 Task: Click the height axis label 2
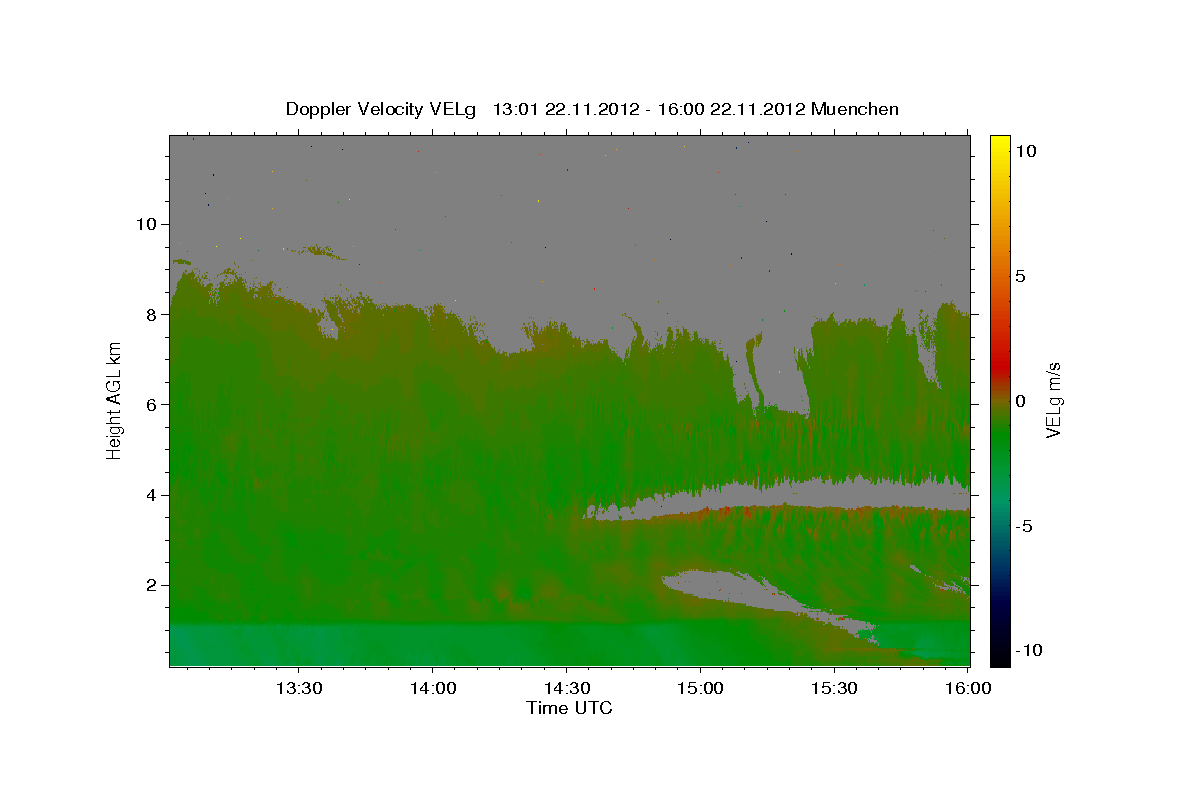tap(151, 585)
